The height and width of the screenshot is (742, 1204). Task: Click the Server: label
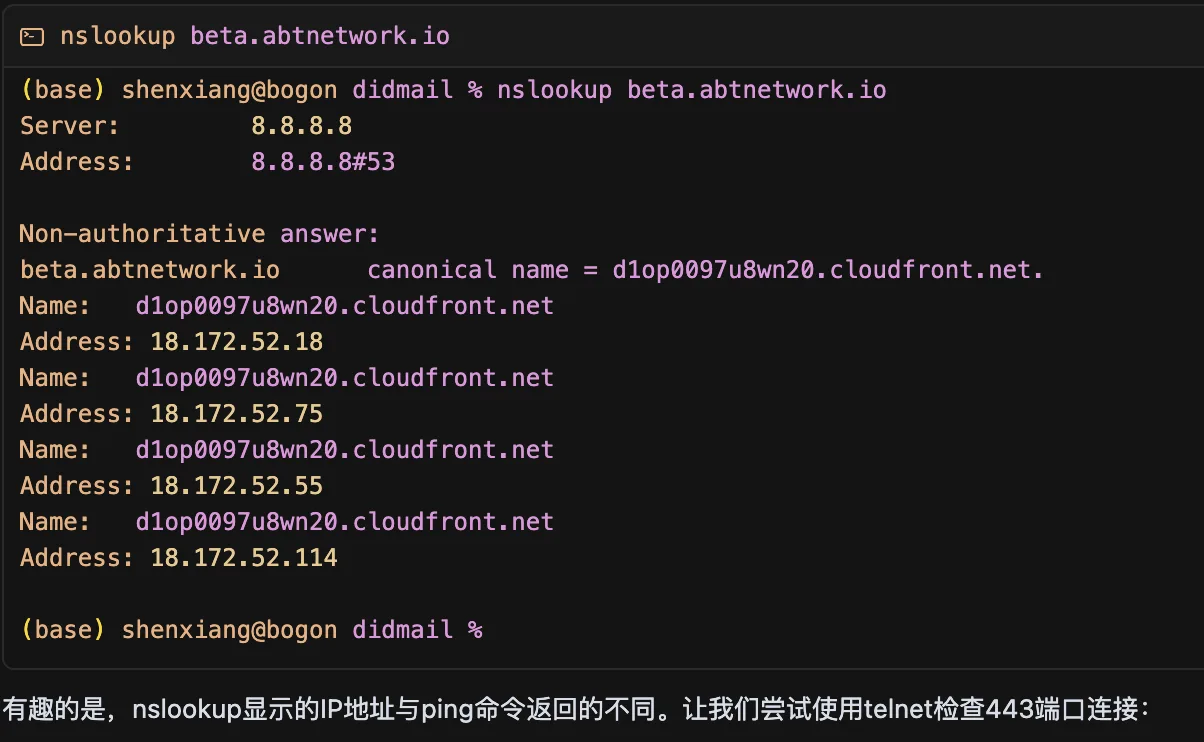(70, 125)
